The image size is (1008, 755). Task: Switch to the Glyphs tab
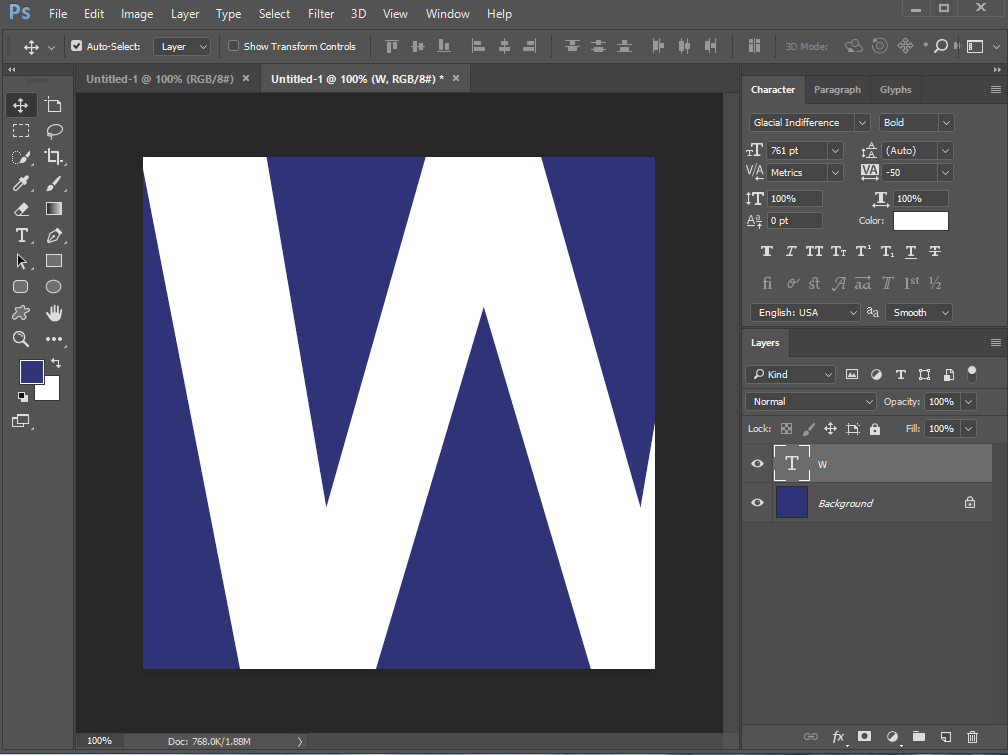click(896, 89)
